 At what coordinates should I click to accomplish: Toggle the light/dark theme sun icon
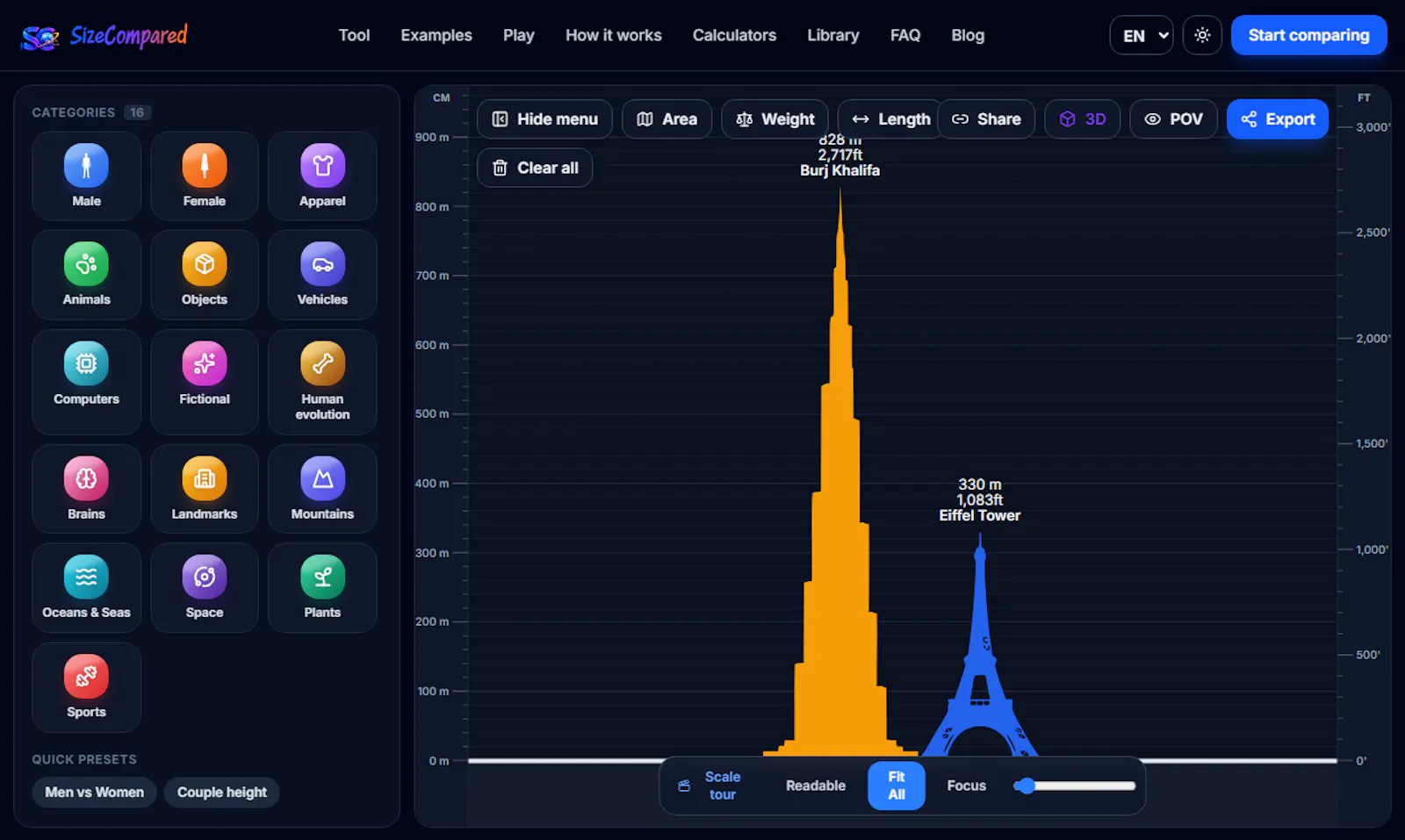click(x=1202, y=35)
